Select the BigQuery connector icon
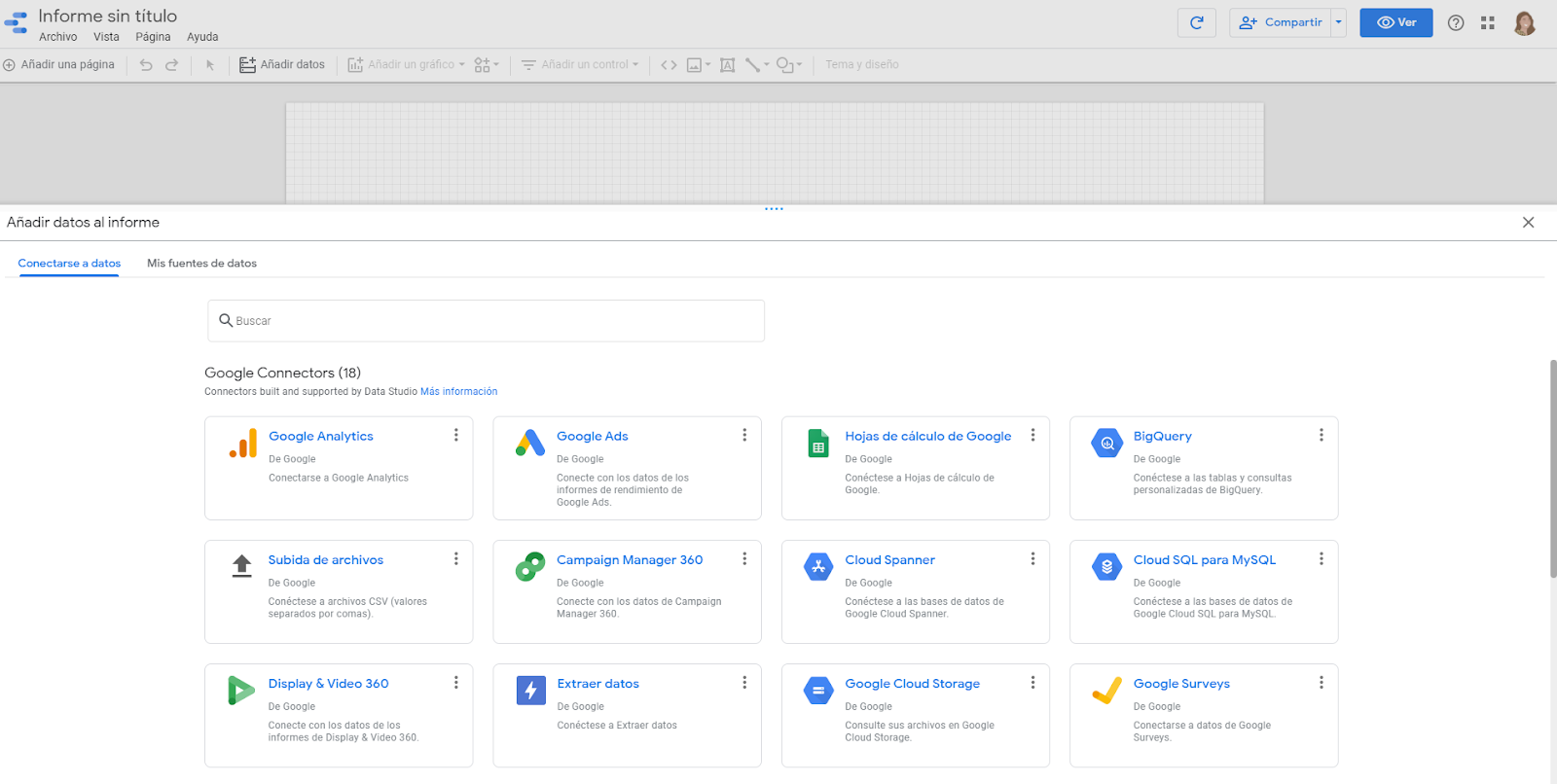This screenshot has width=1557, height=784. click(1106, 443)
